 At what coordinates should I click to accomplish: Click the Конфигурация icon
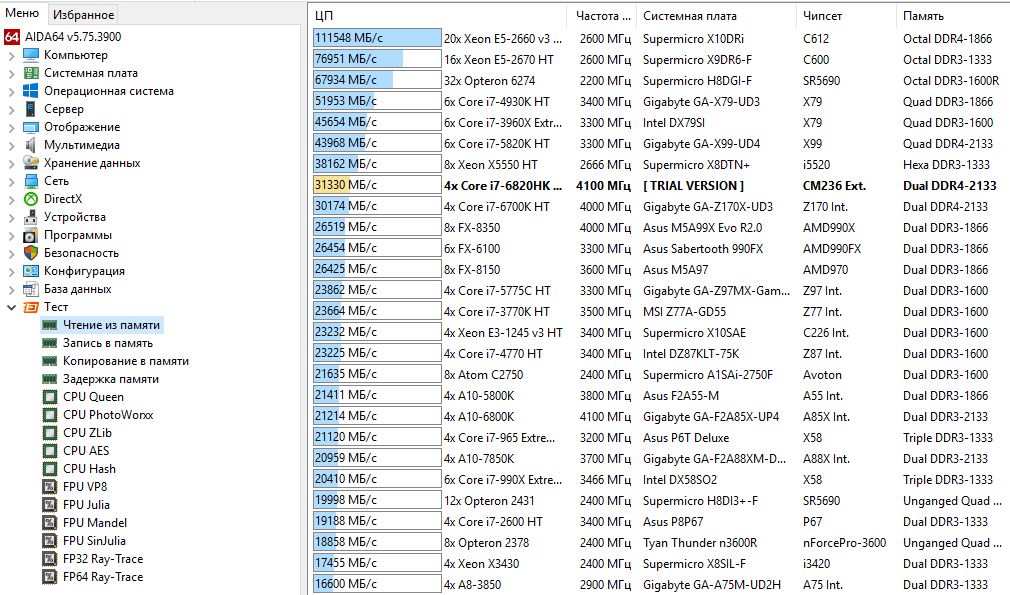31,271
